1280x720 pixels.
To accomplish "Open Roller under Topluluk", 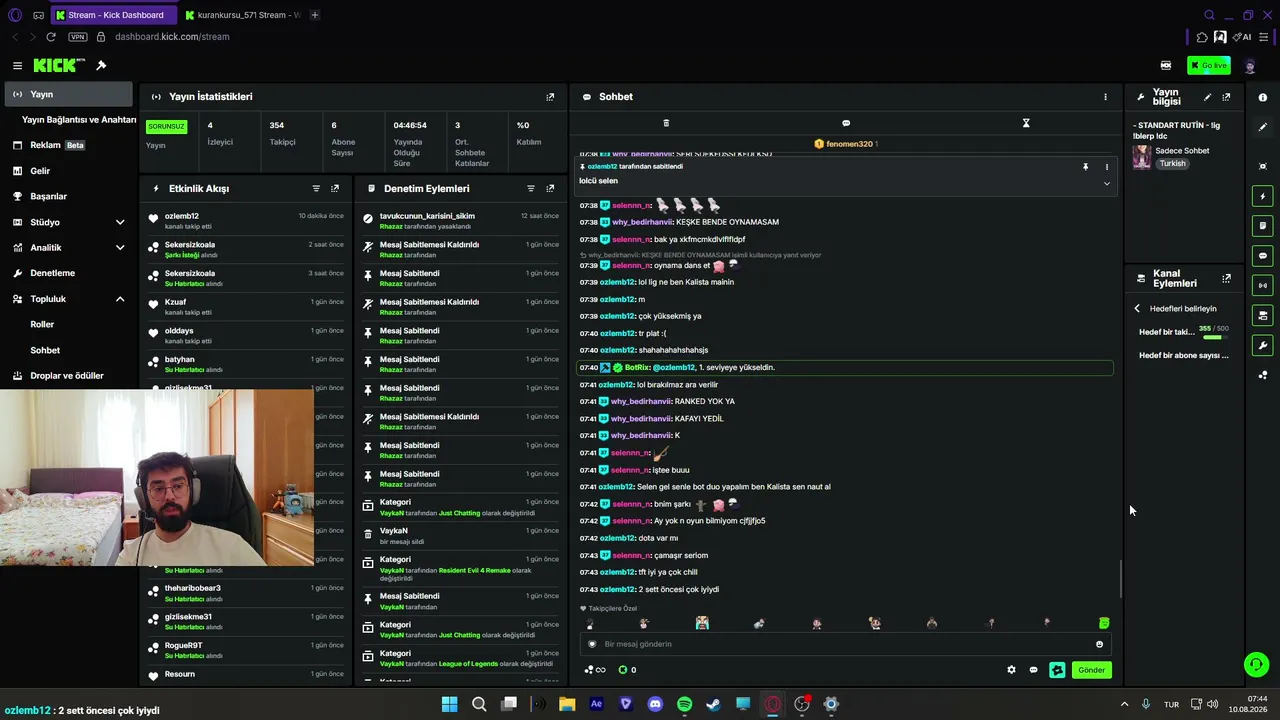I will 42,325.
